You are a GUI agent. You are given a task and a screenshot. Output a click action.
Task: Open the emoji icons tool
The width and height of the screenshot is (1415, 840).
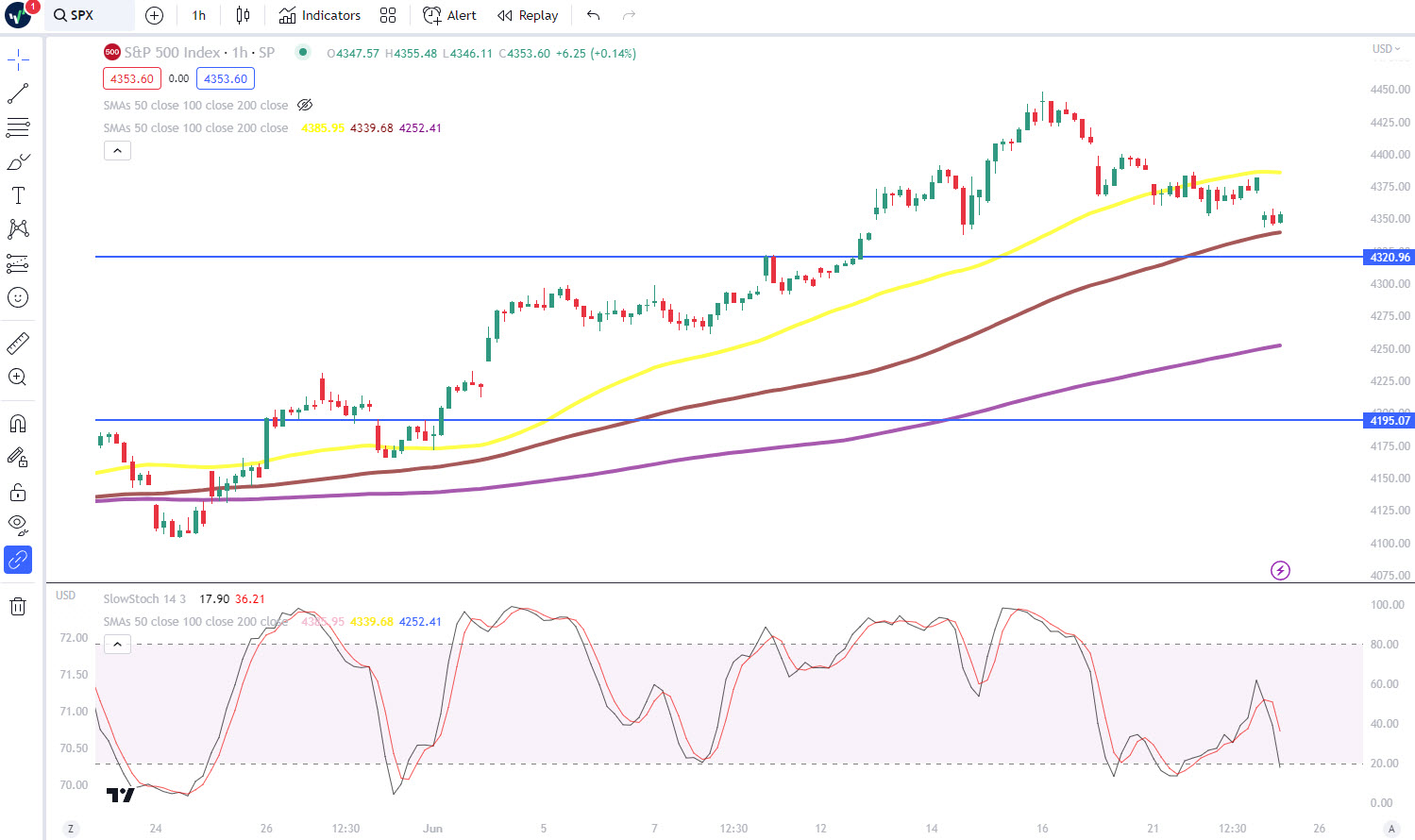tap(18, 297)
